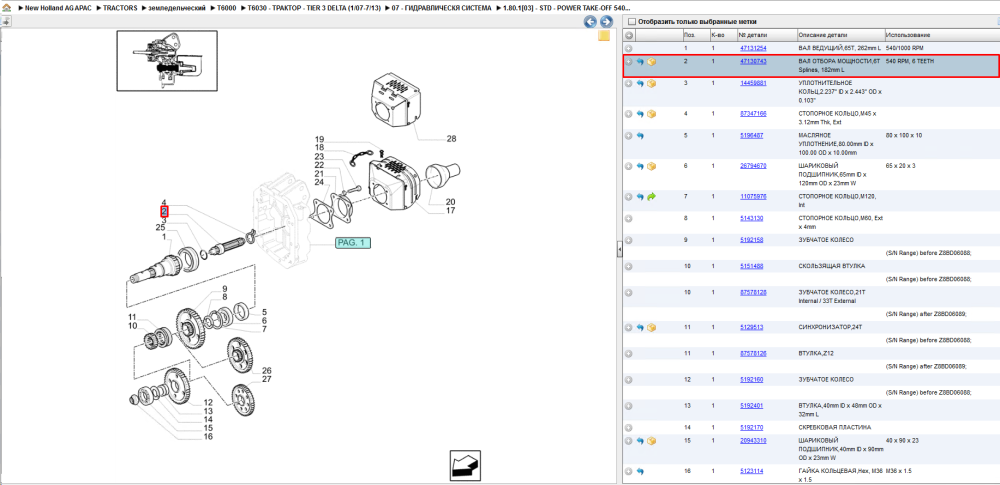Screen dimensions: 1000x485
Task: Sort by '№ детали' column header
Action: [767, 34]
